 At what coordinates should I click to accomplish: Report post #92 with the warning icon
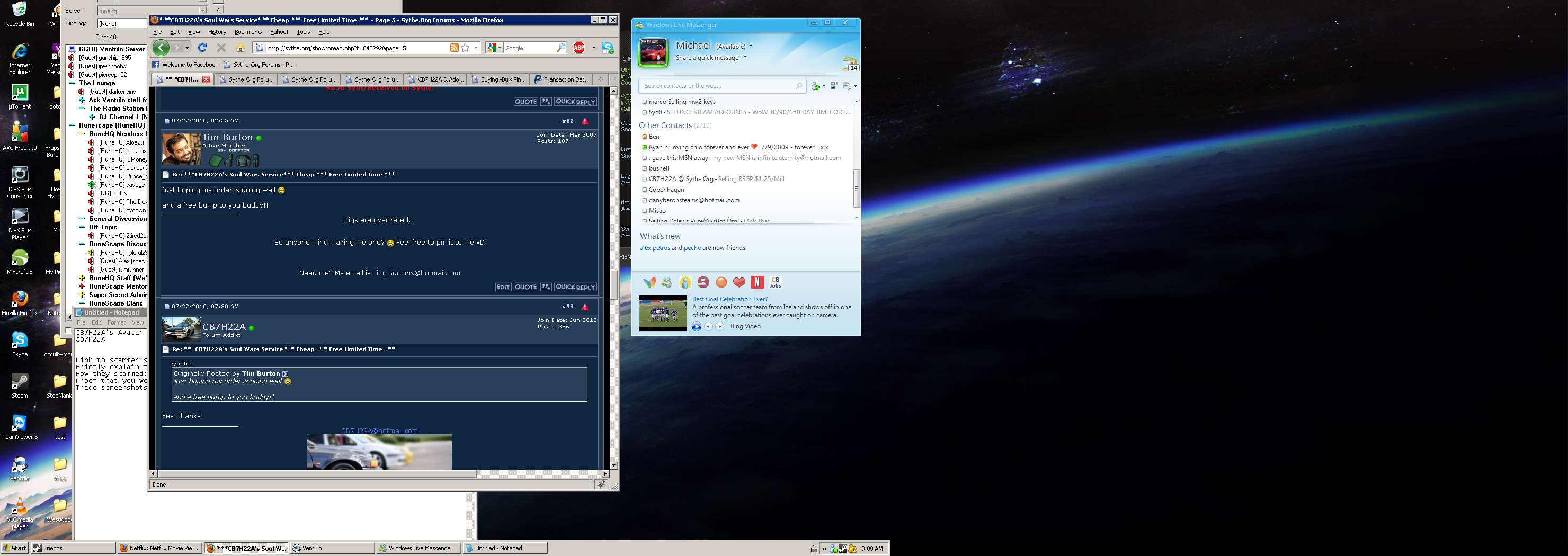coord(584,121)
